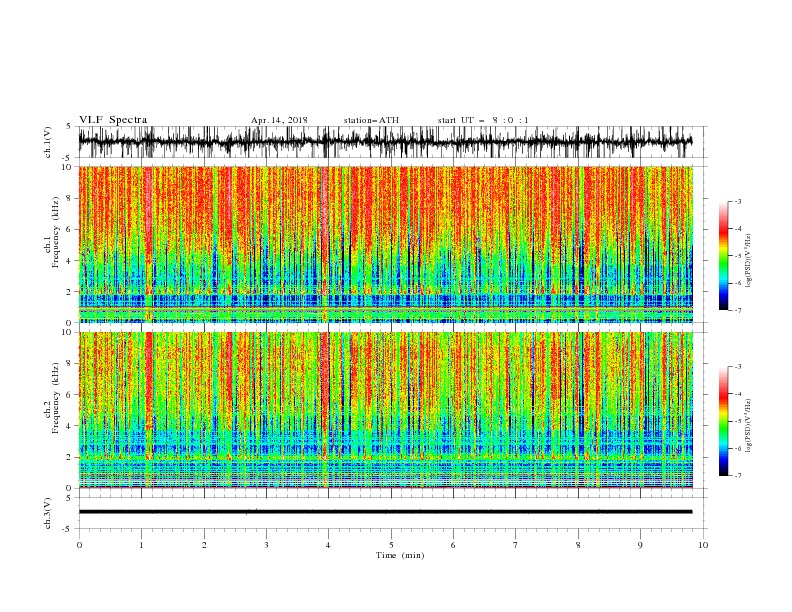This screenshot has height=612, width=792.
Task: Click the "VLF Spectra" plot title
Action: (x=113, y=120)
